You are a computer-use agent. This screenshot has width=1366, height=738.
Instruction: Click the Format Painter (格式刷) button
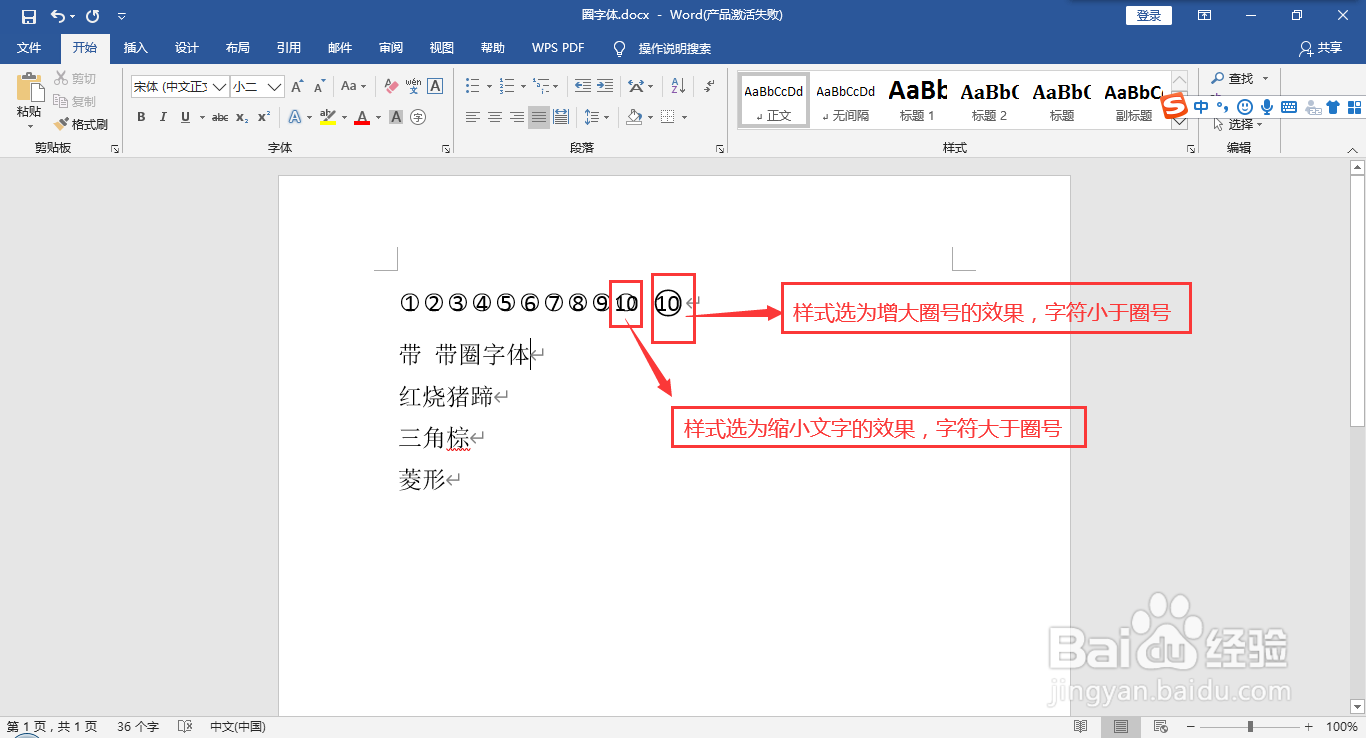81,125
